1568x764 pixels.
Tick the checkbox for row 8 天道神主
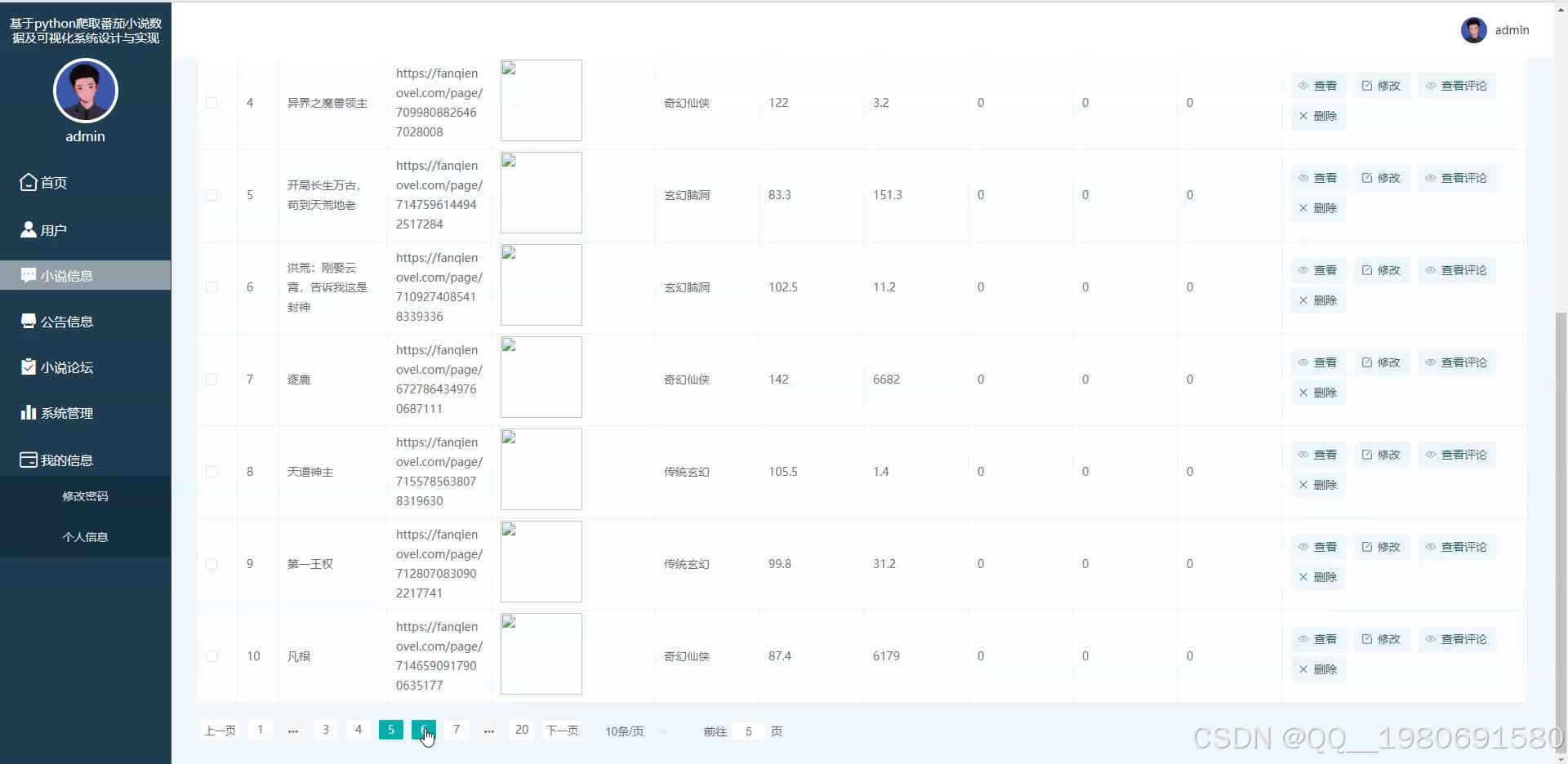tap(212, 472)
